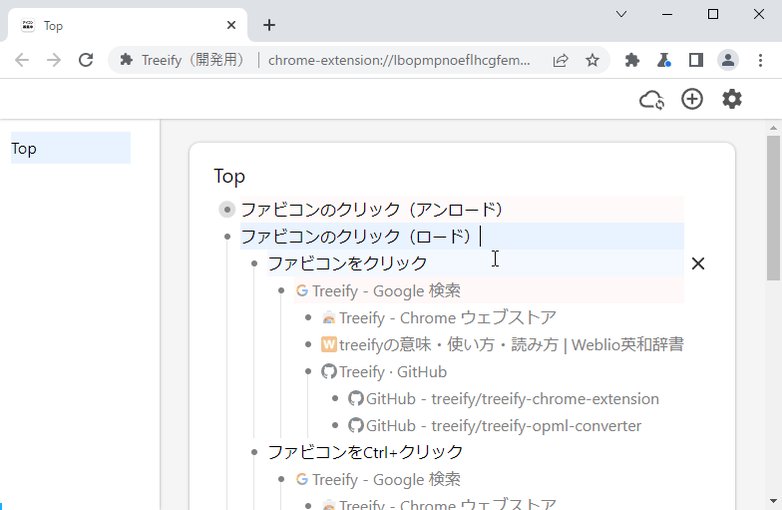Click the circled plus add icon
The height and width of the screenshot is (510, 782).
point(692,99)
